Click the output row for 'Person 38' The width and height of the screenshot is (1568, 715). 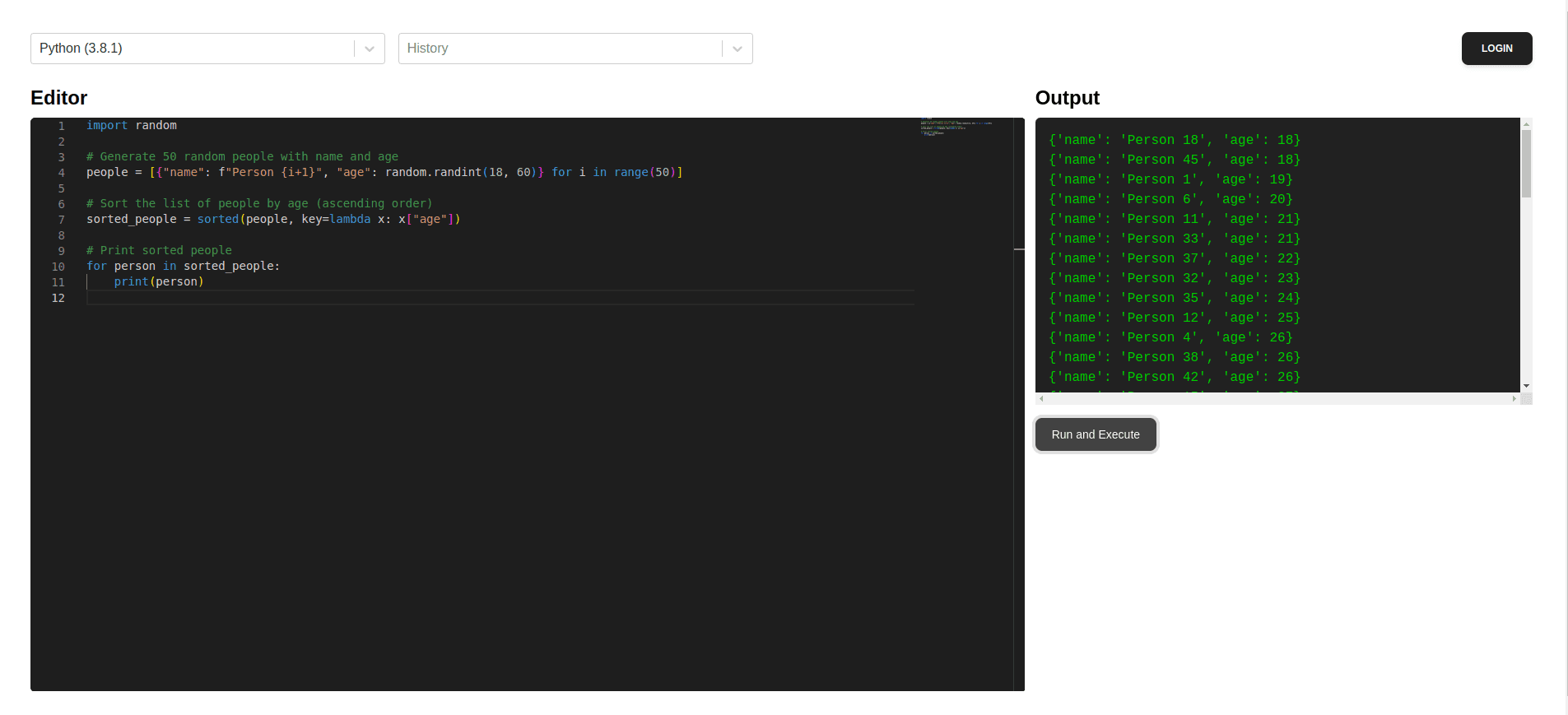pos(1175,357)
